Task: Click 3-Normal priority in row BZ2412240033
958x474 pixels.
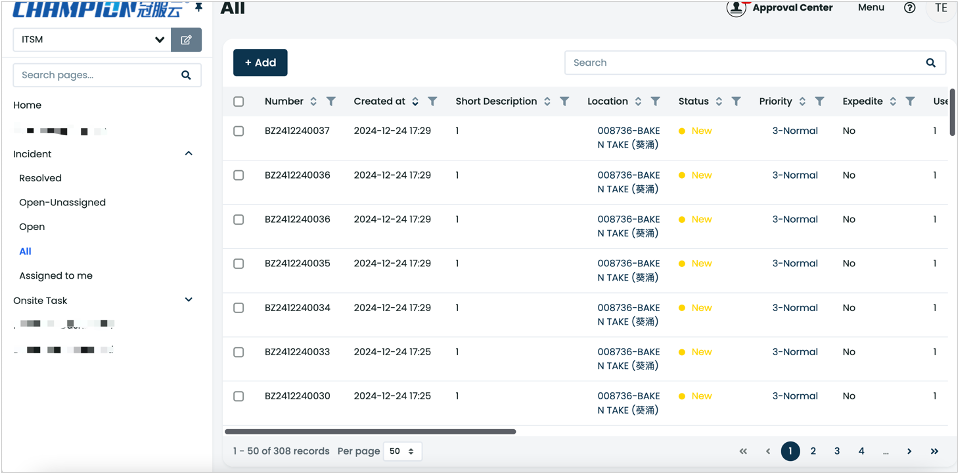Action: [795, 352]
